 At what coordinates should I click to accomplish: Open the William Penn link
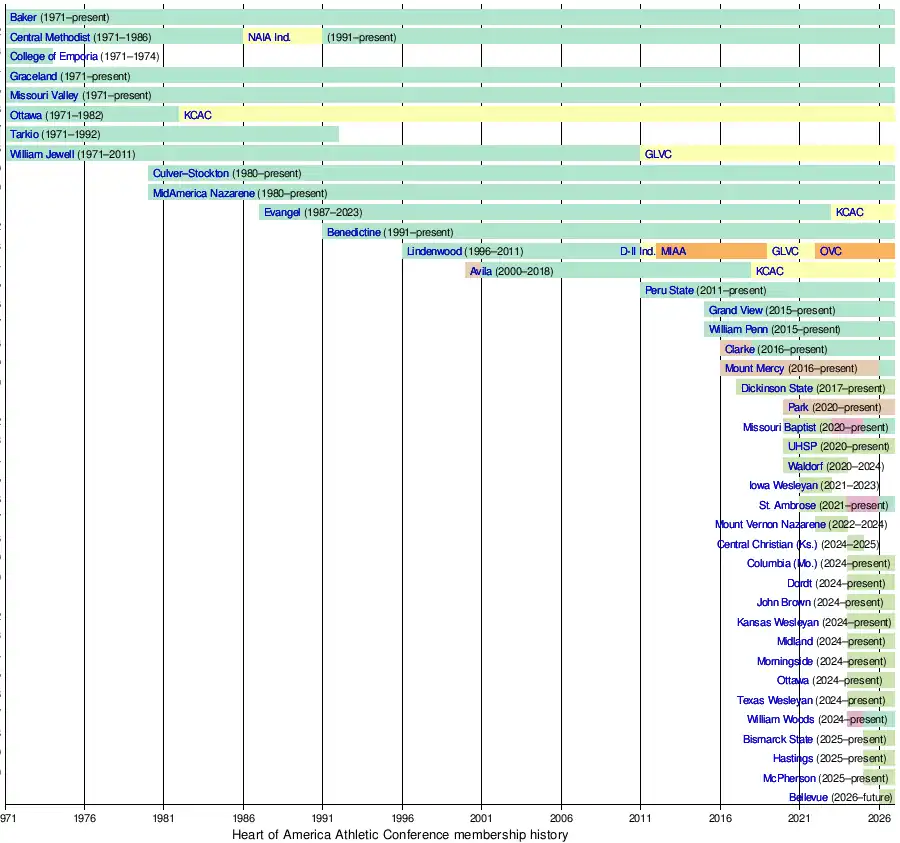pos(738,329)
